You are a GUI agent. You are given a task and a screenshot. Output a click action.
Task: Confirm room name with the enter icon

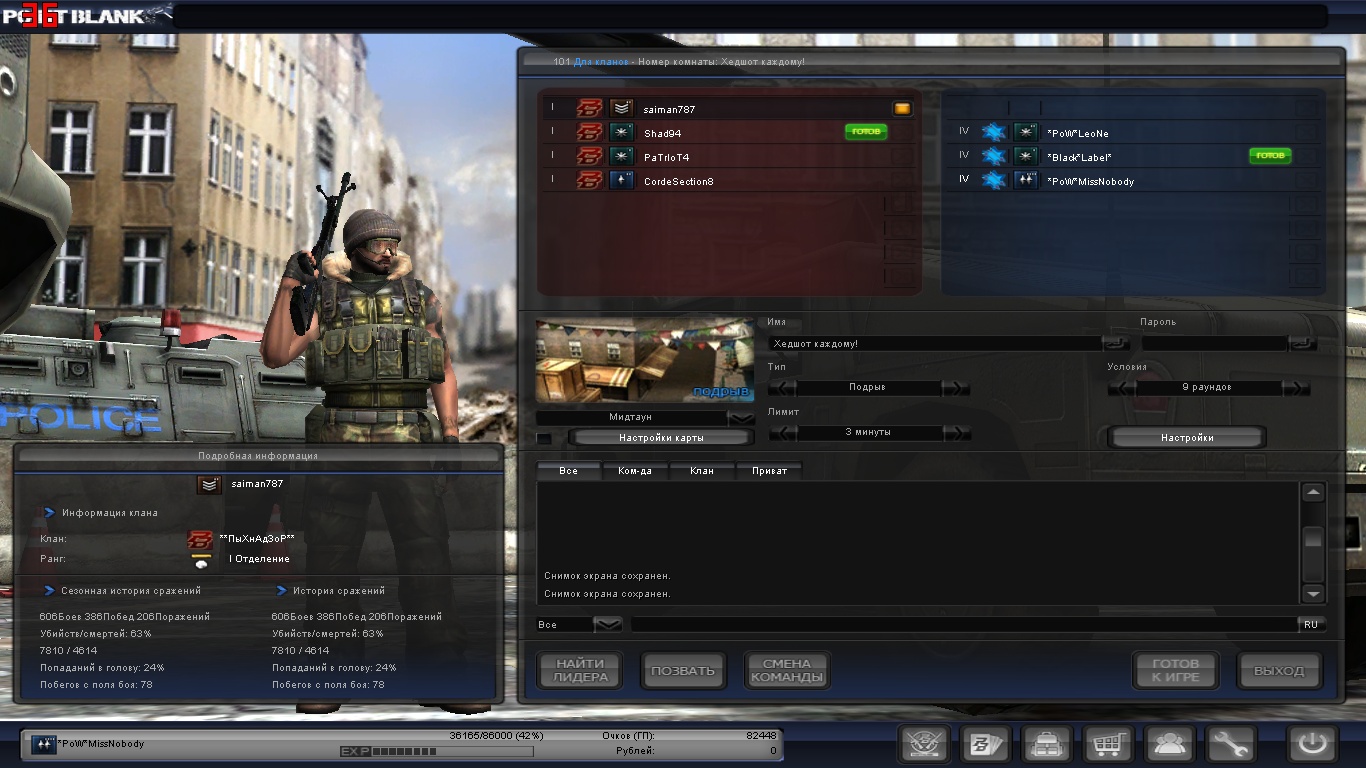click(x=1115, y=343)
